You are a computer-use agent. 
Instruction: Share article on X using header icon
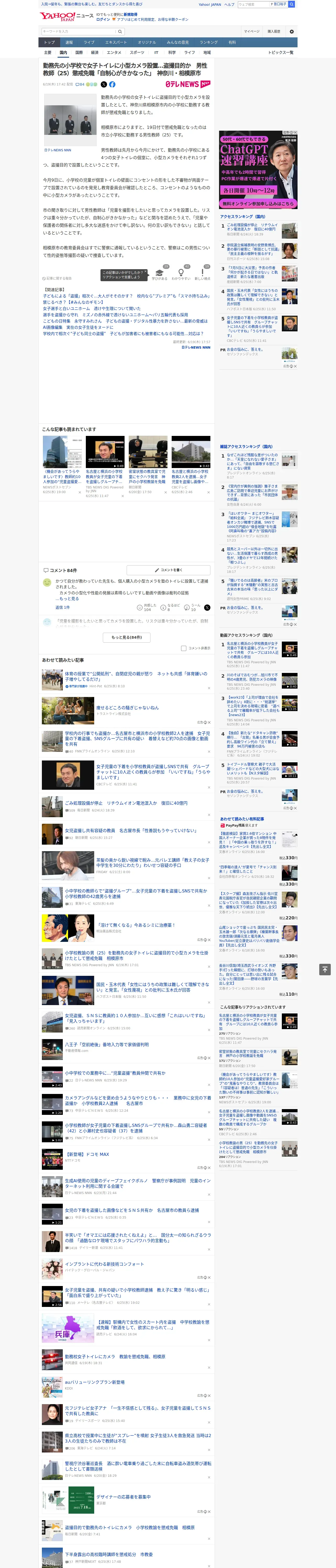point(104,85)
